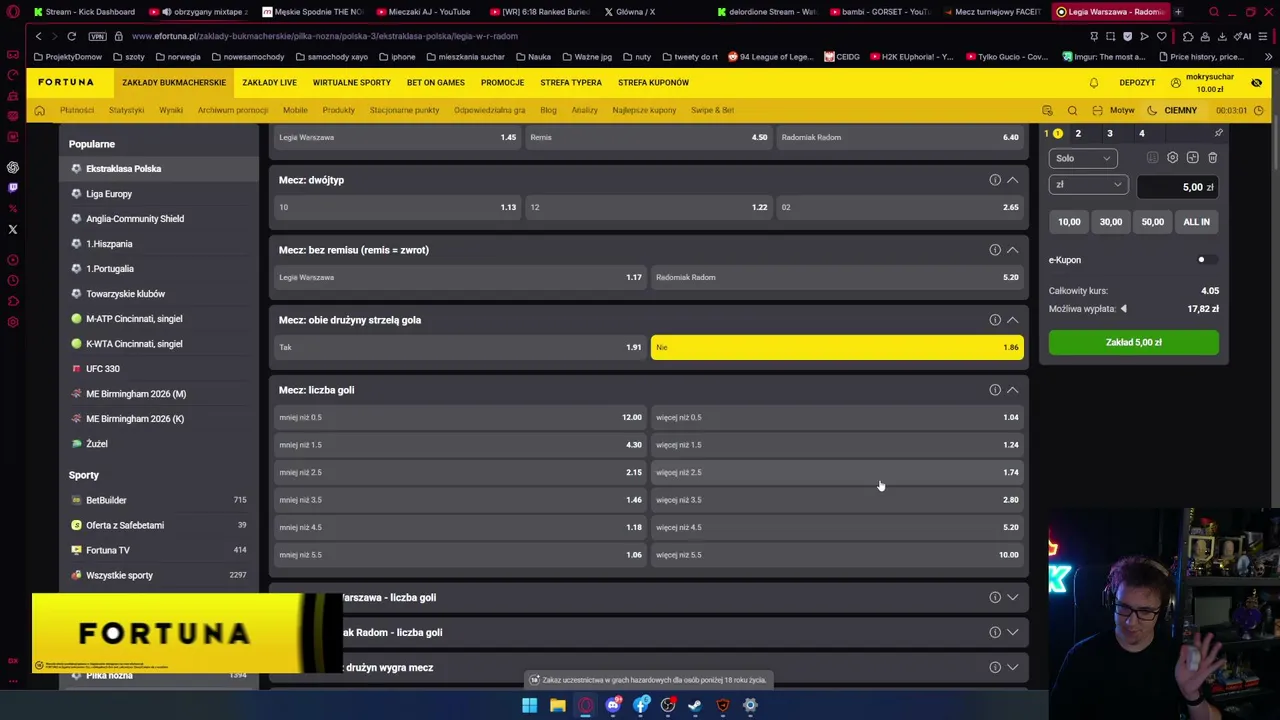
Task: Hide account balance with the eye icon
Action: point(1256,83)
